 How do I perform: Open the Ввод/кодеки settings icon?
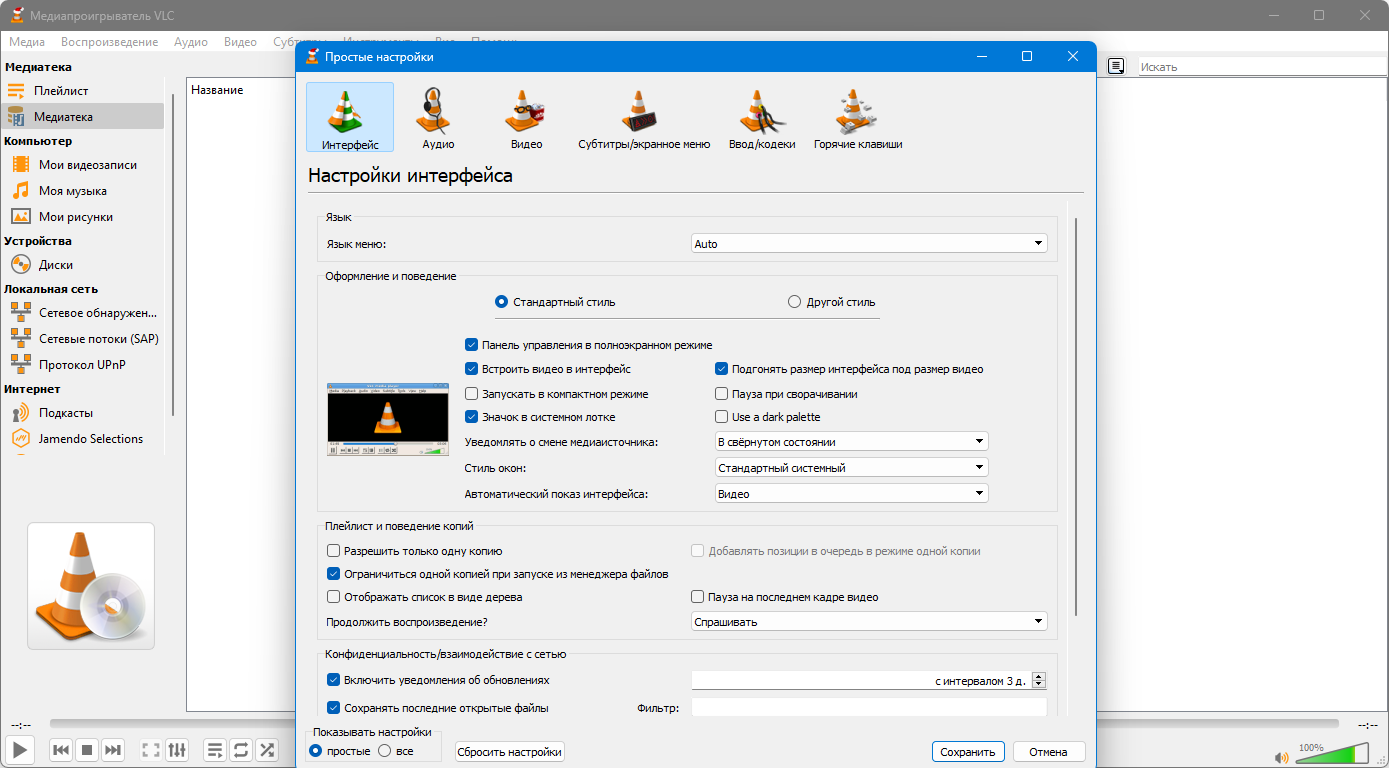point(761,117)
